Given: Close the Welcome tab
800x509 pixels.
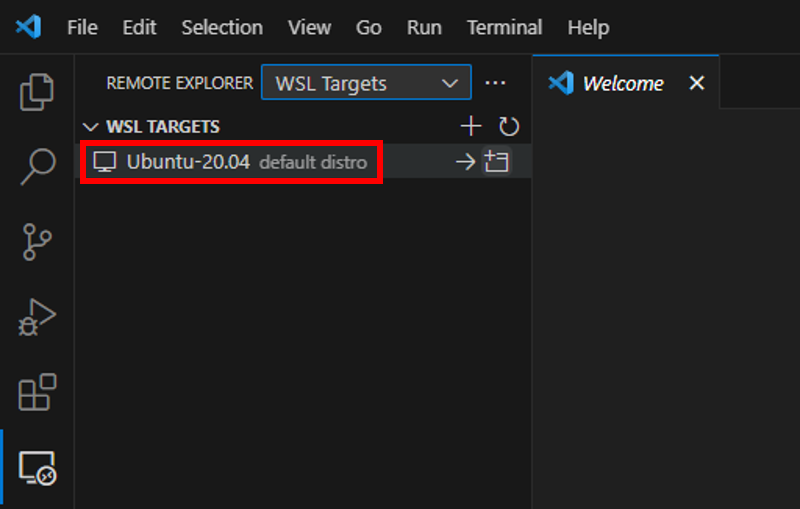Looking at the screenshot, I should click(696, 83).
